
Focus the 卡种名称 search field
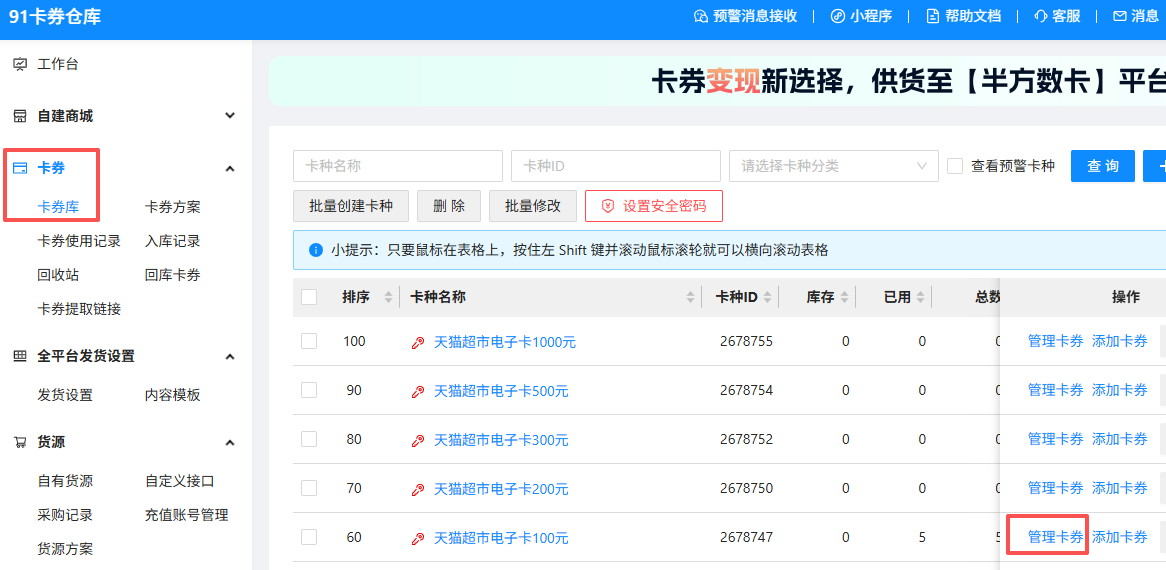point(397,166)
